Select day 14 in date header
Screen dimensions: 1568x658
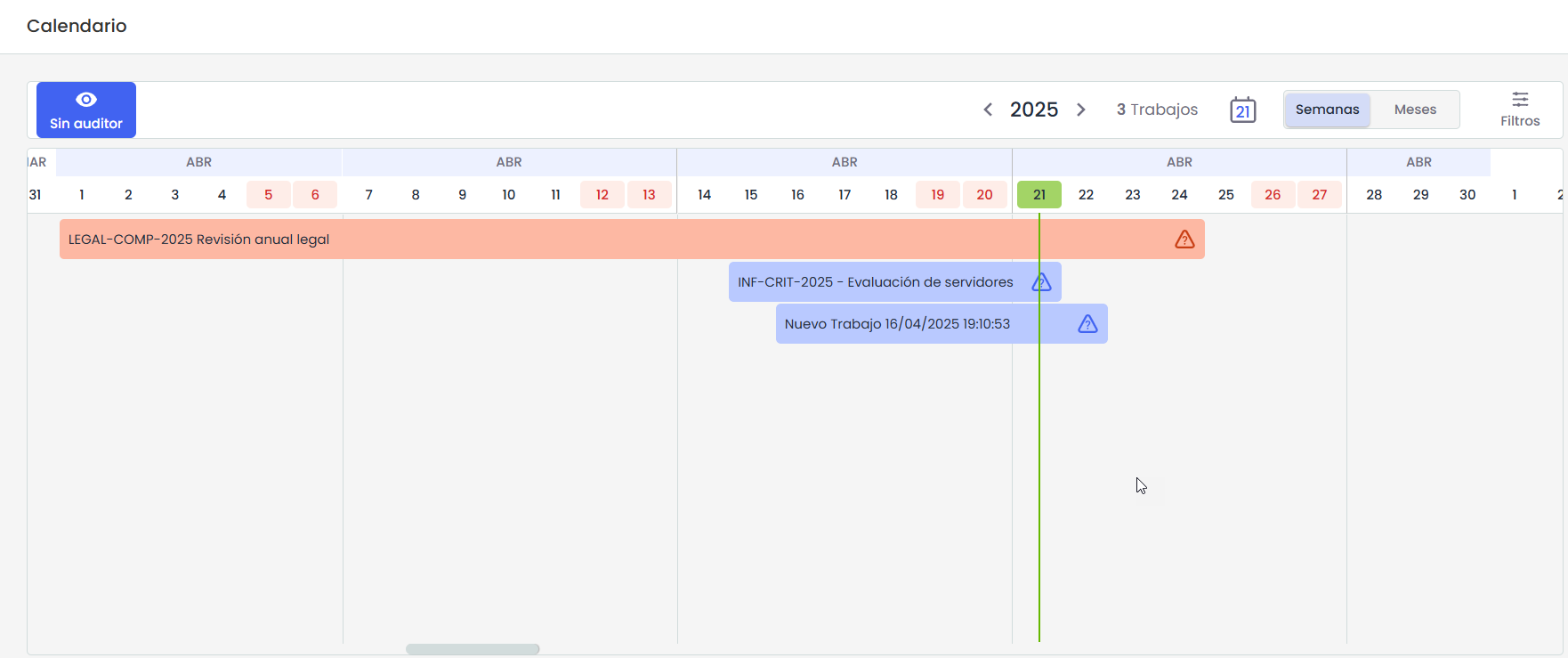(x=704, y=195)
